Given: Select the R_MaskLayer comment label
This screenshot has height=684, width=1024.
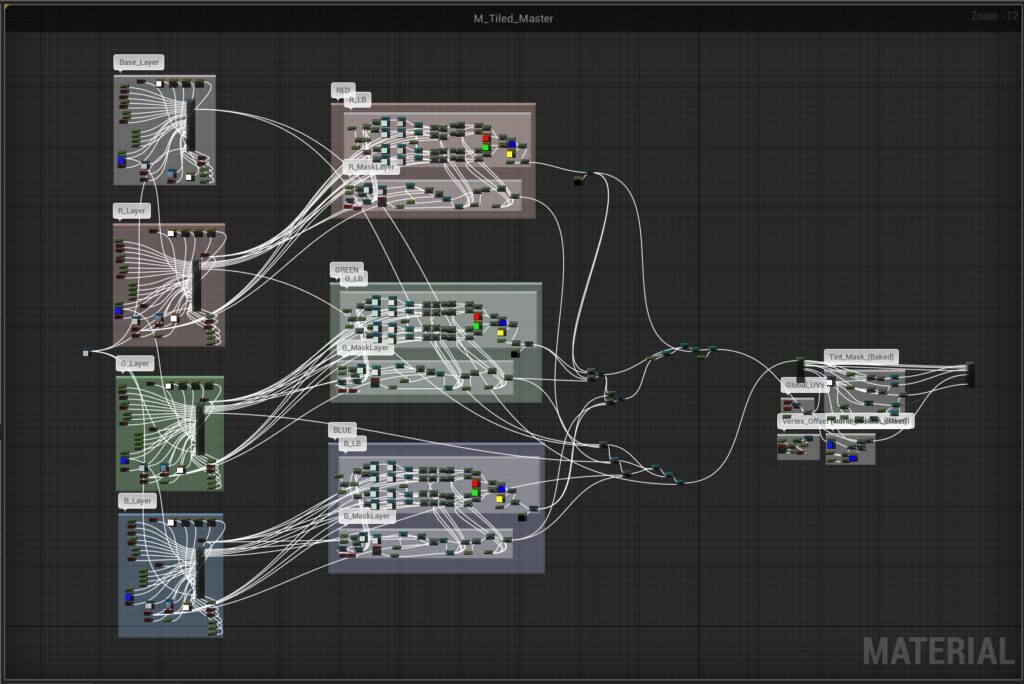Looking at the screenshot, I should point(371,167).
